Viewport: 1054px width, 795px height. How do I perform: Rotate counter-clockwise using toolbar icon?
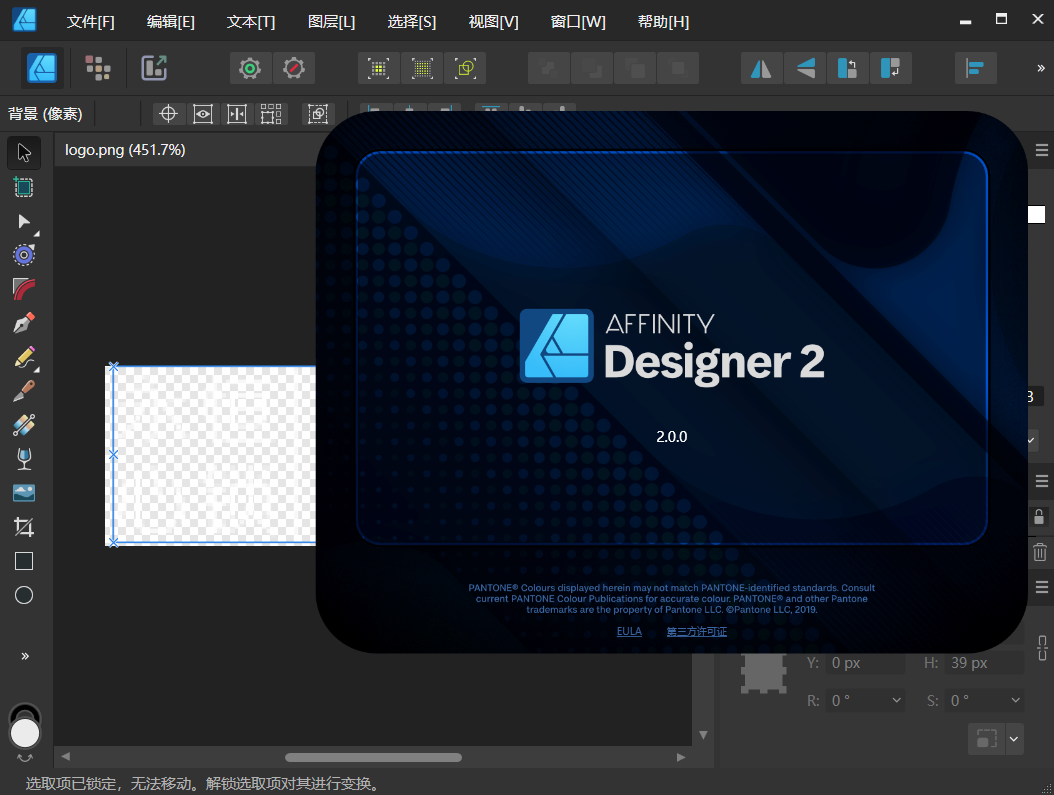(848, 68)
